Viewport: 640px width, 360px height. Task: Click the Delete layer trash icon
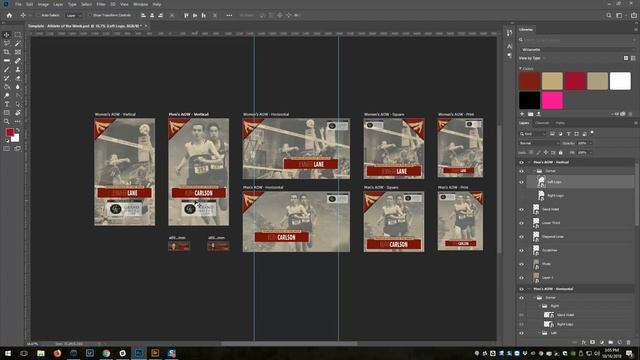[629, 342]
